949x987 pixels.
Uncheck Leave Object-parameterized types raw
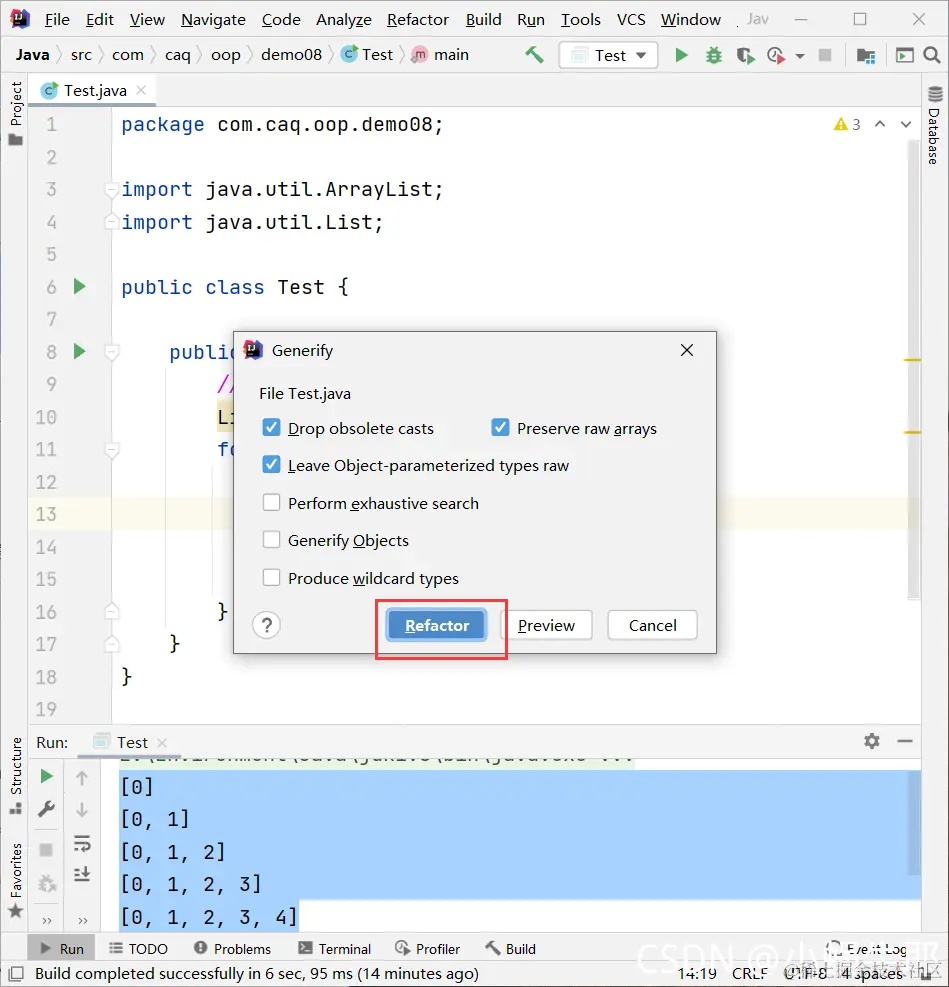pyautogui.click(x=271, y=465)
